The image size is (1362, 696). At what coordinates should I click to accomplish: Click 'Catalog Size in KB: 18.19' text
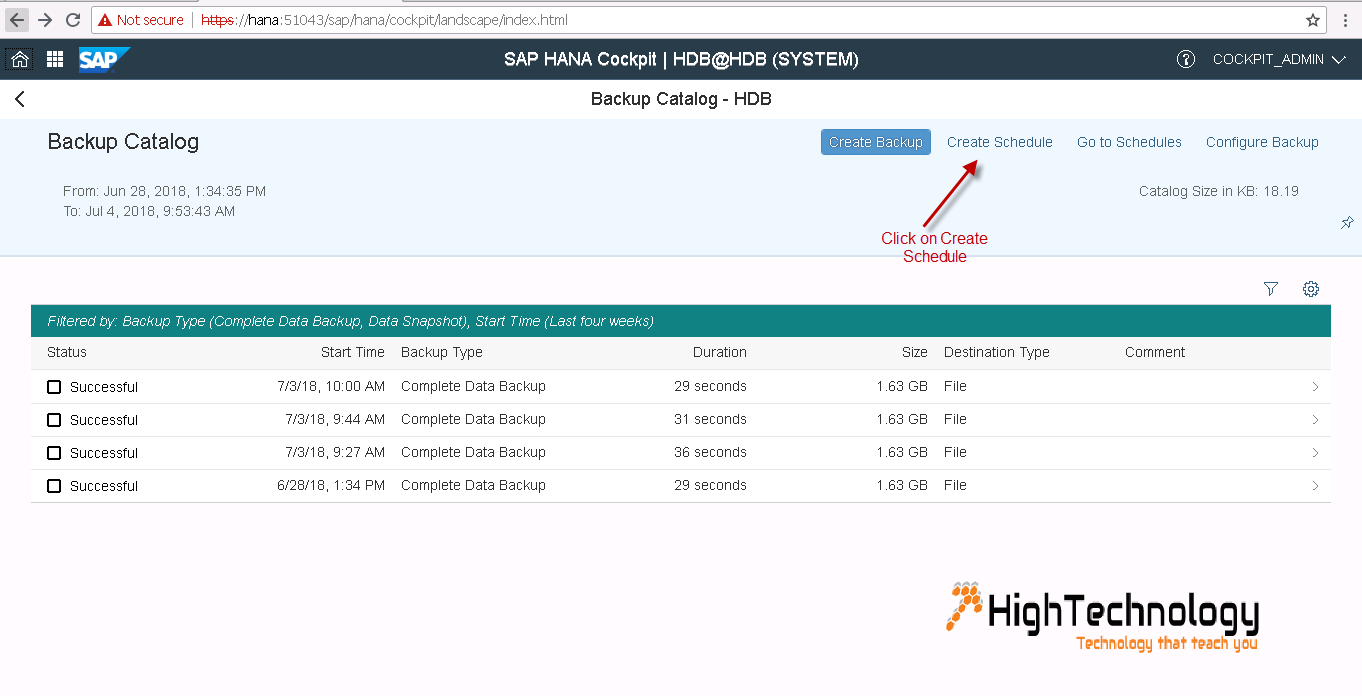click(x=1219, y=191)
